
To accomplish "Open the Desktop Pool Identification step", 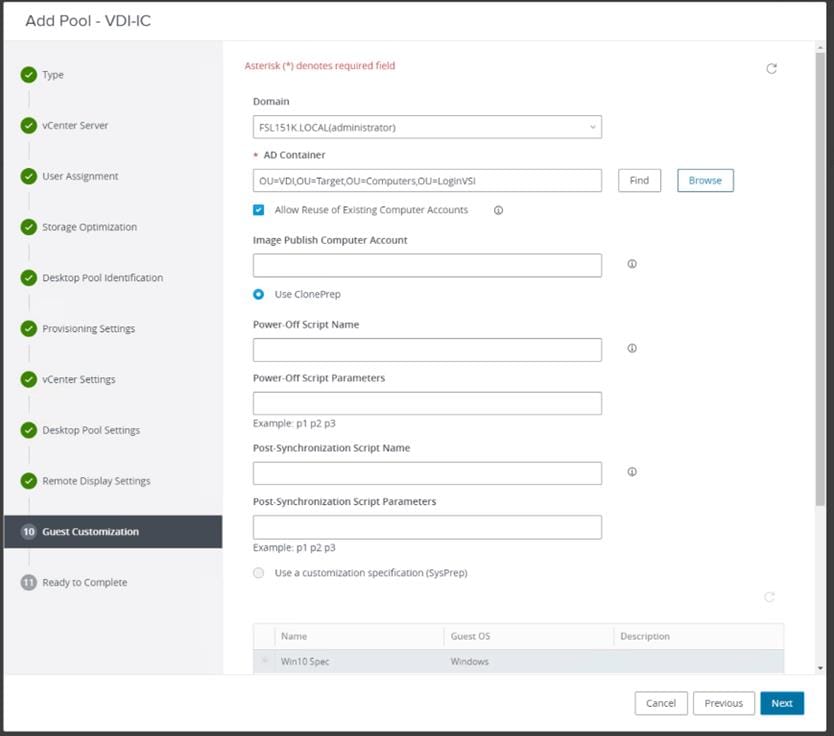I will 102,278.
